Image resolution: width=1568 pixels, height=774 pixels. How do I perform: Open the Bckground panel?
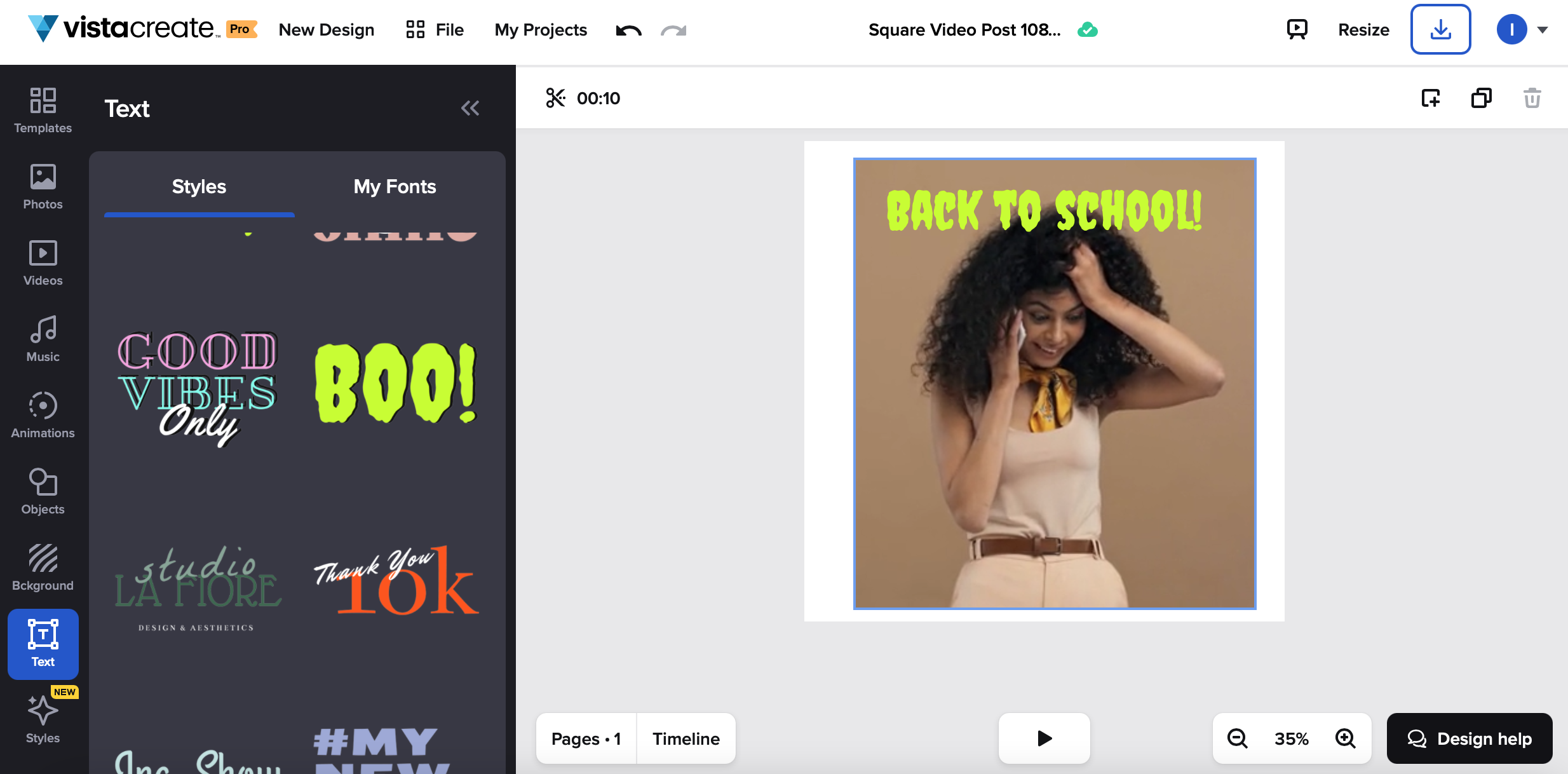[43, 568]
